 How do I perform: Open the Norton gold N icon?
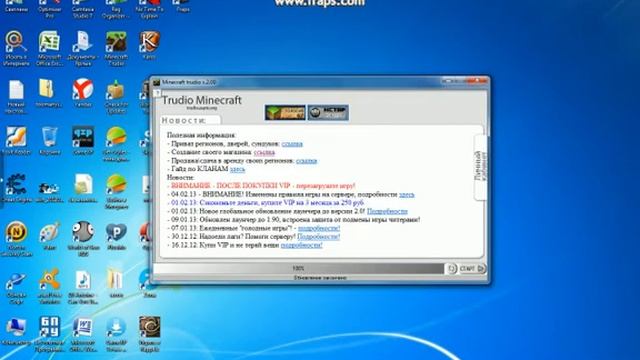pos(16,232)
